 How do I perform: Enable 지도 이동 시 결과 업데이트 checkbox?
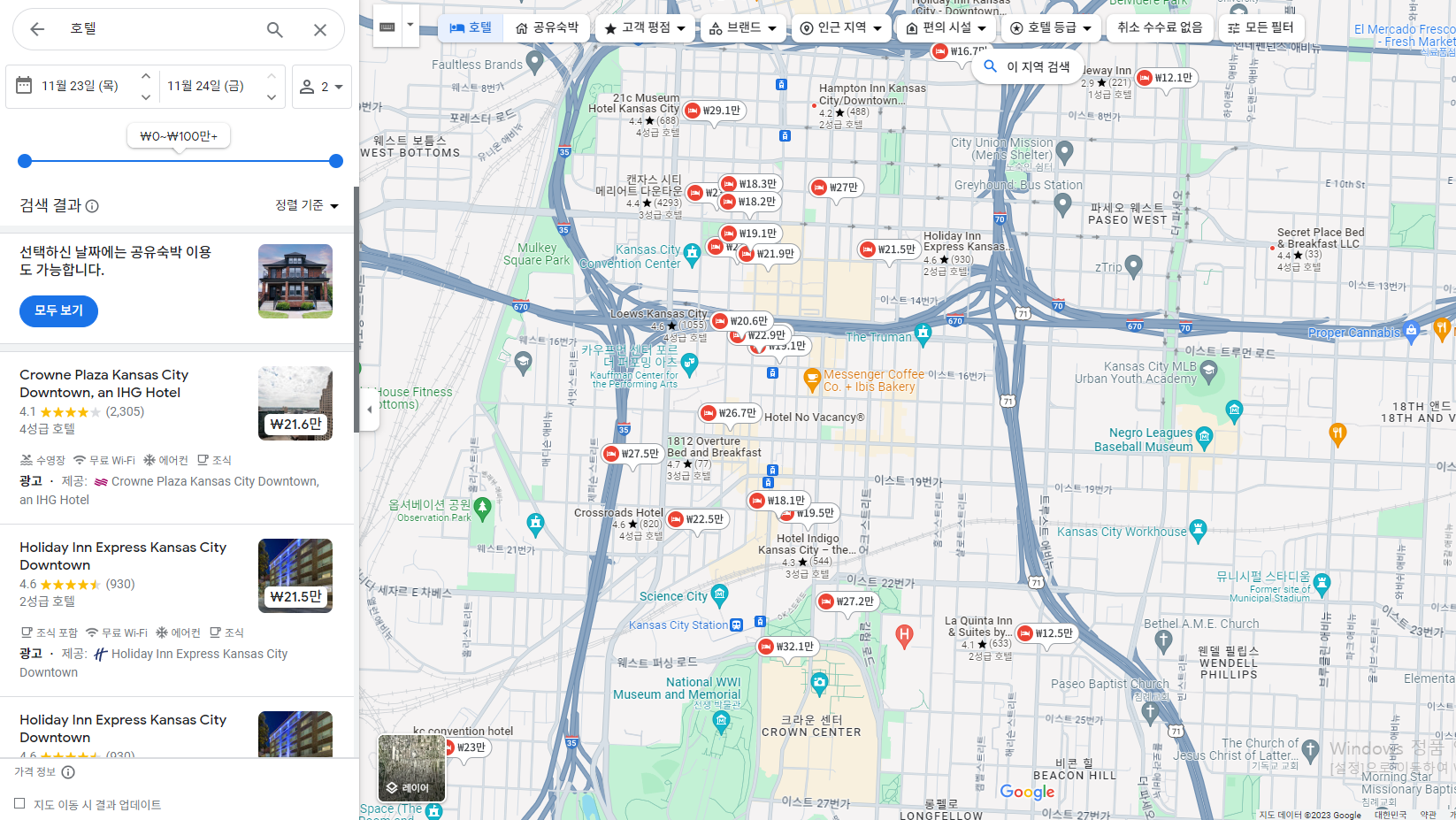19,803
